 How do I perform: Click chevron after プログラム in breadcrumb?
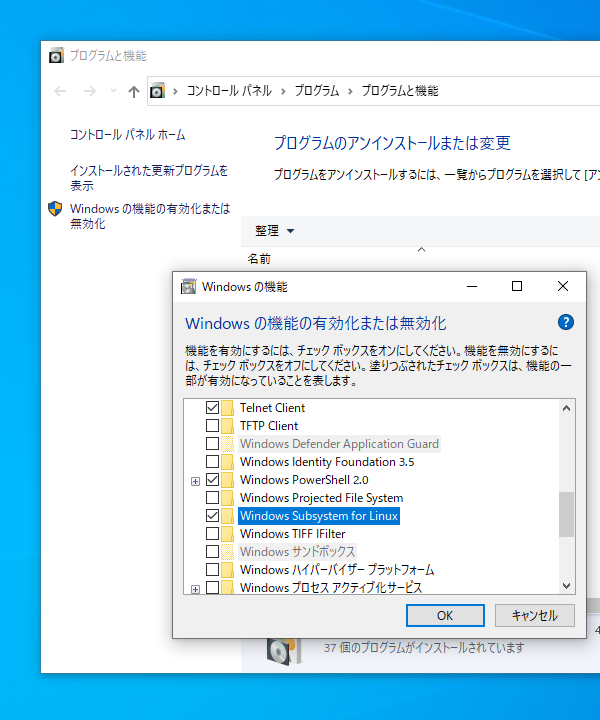click(350, 91)
